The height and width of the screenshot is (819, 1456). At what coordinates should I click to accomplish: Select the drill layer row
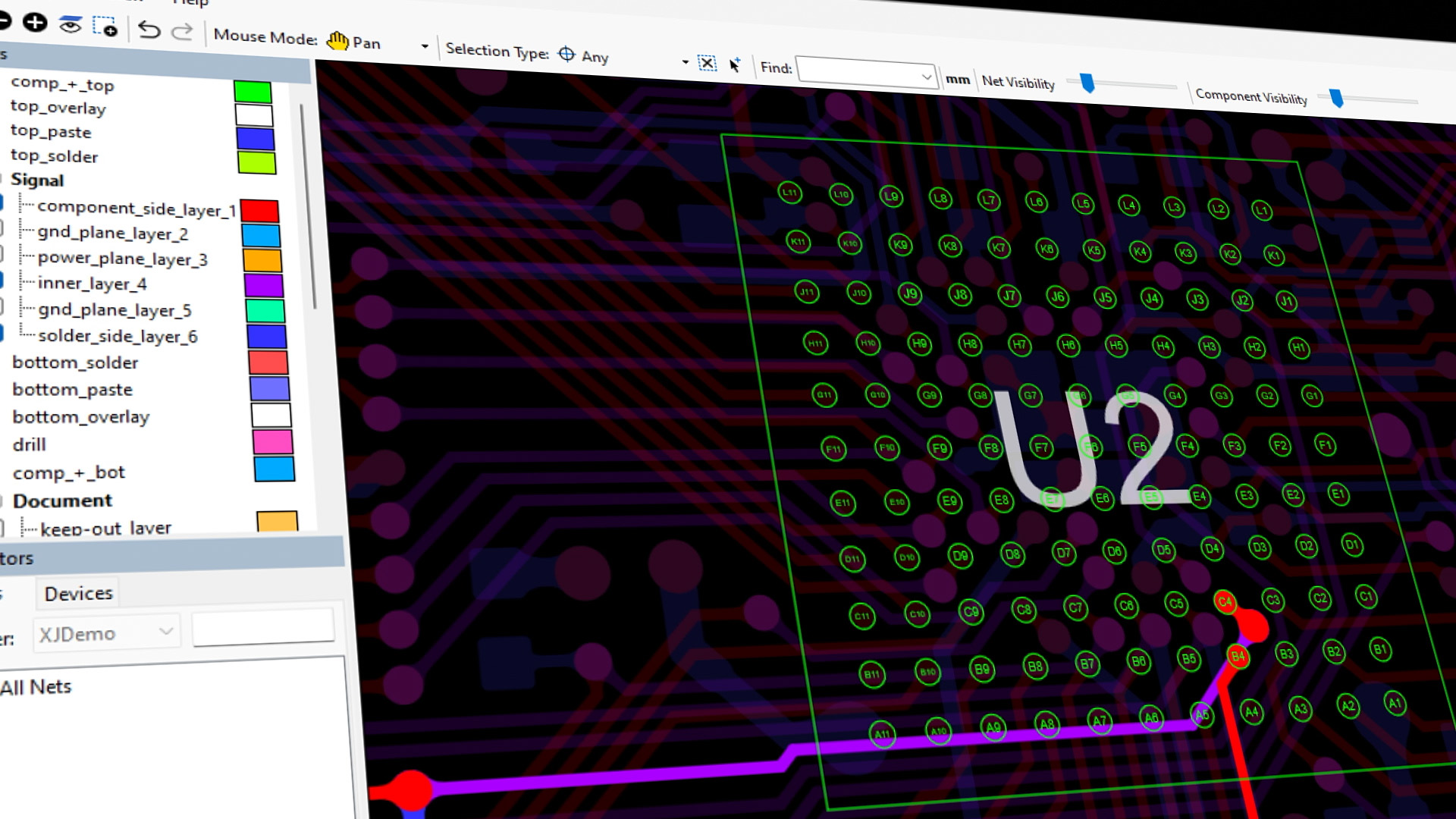29,444
